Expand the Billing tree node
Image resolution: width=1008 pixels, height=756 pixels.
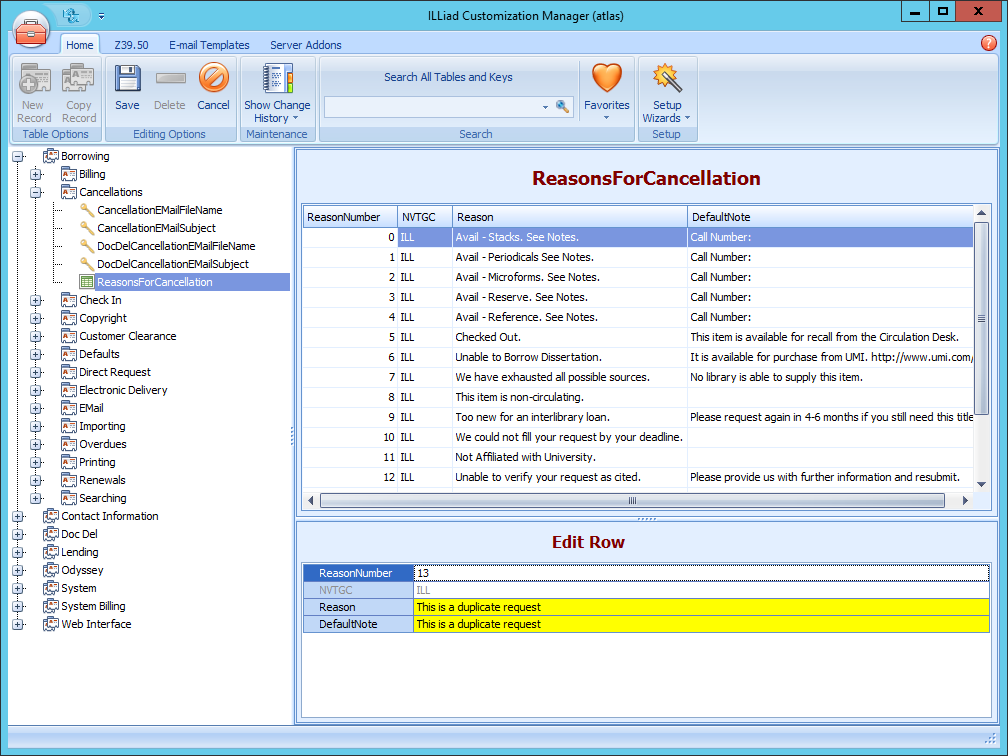coord(37,174)
